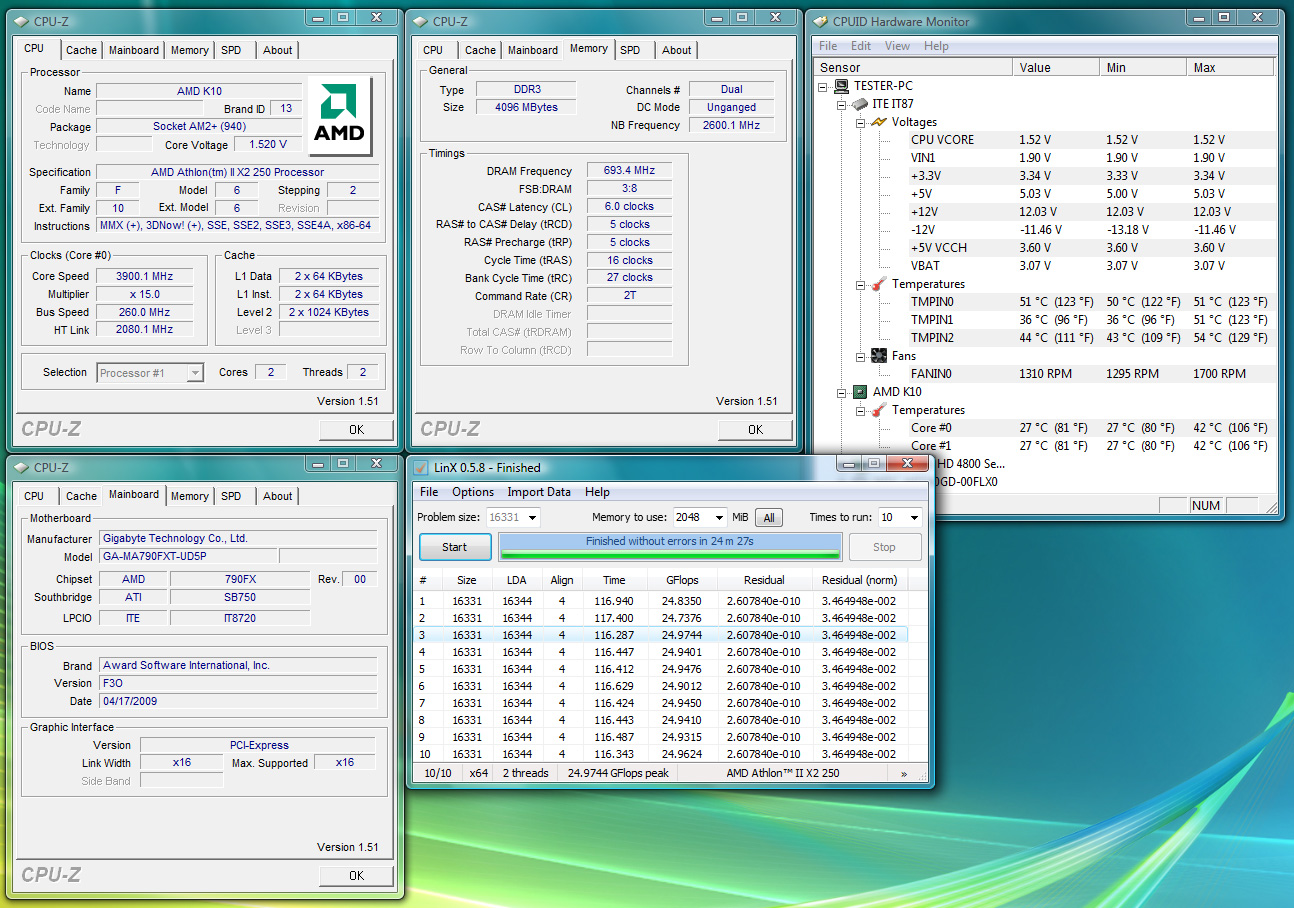Screen dimensions: 1294x908
Task: Click the LinX title bar application icon
Action: 421,467
